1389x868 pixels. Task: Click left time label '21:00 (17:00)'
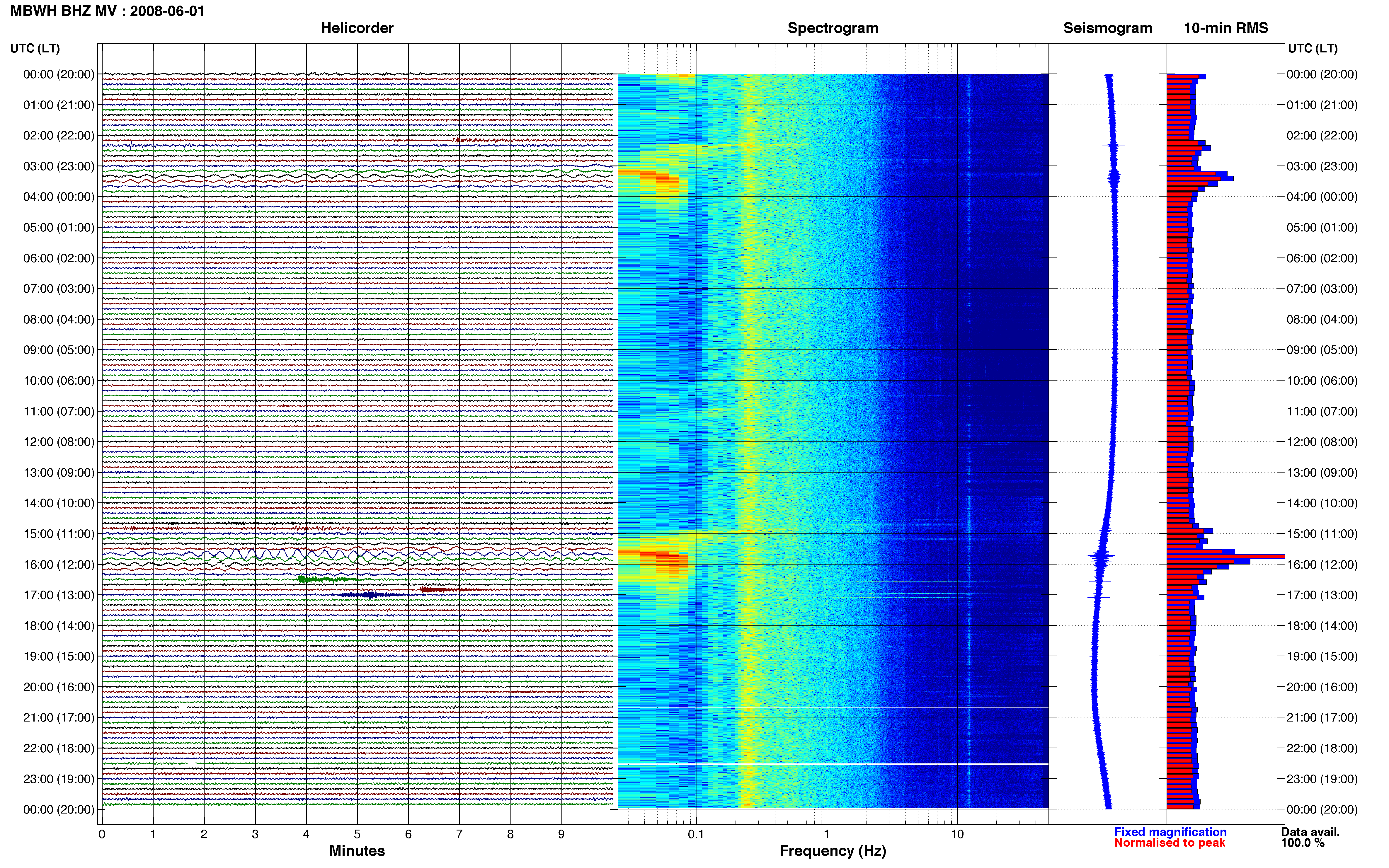tap(59, 717)
